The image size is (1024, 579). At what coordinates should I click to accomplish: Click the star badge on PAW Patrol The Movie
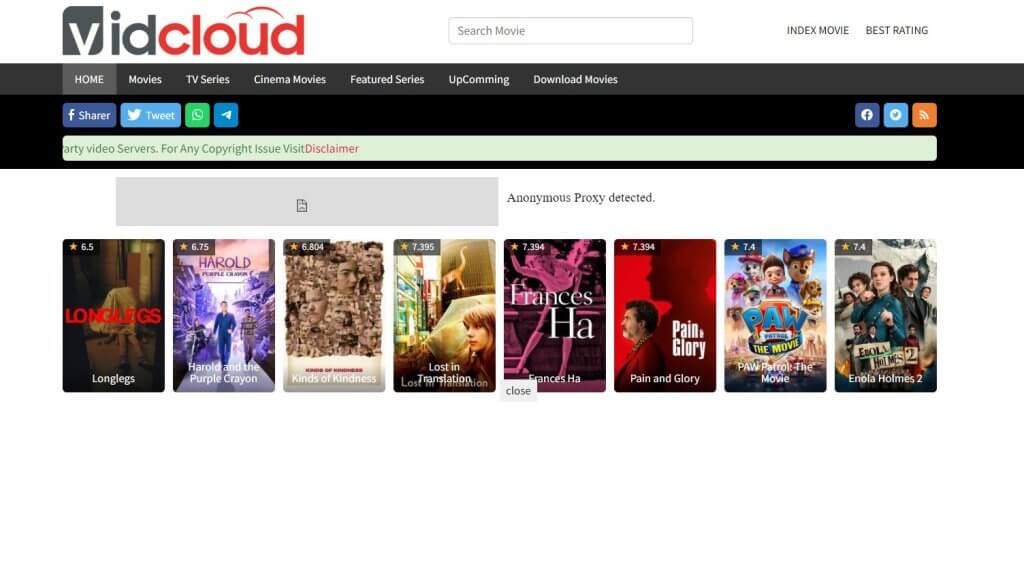742,245
